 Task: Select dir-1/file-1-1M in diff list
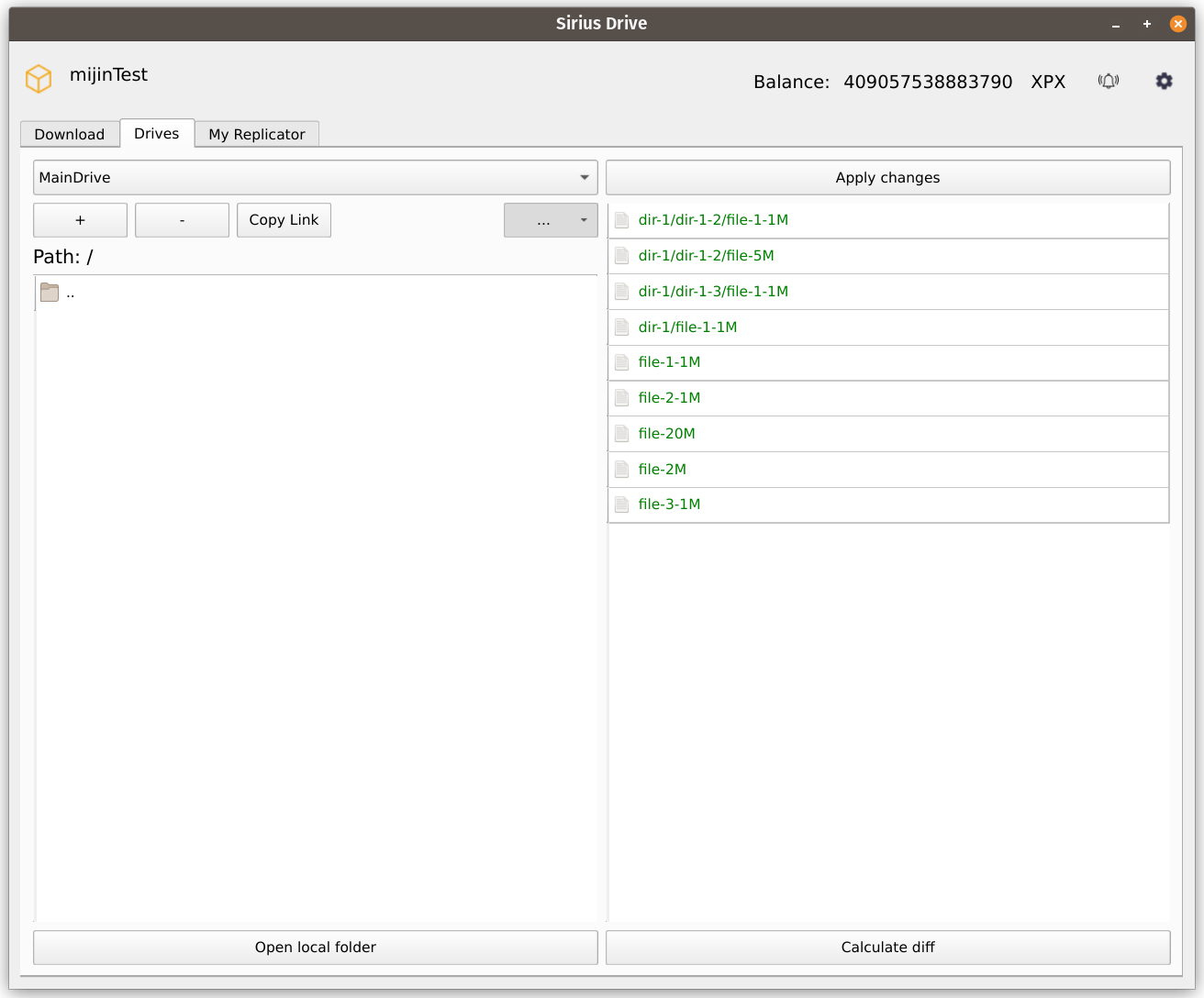[888, 327]
